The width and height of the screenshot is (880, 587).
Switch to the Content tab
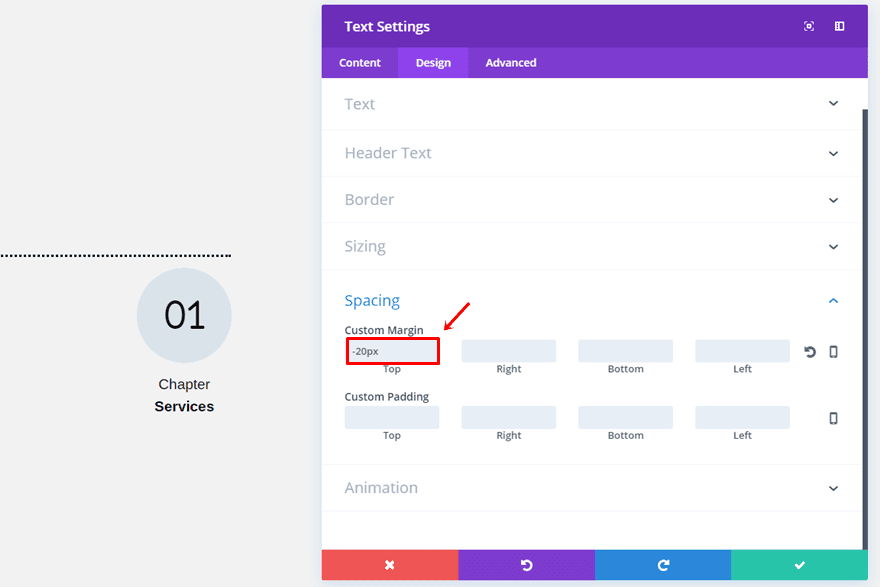click(360, 63)
